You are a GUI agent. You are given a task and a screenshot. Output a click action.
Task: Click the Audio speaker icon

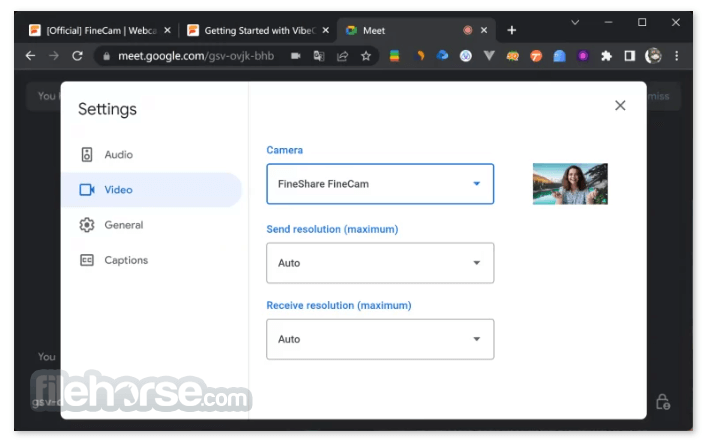87,154
